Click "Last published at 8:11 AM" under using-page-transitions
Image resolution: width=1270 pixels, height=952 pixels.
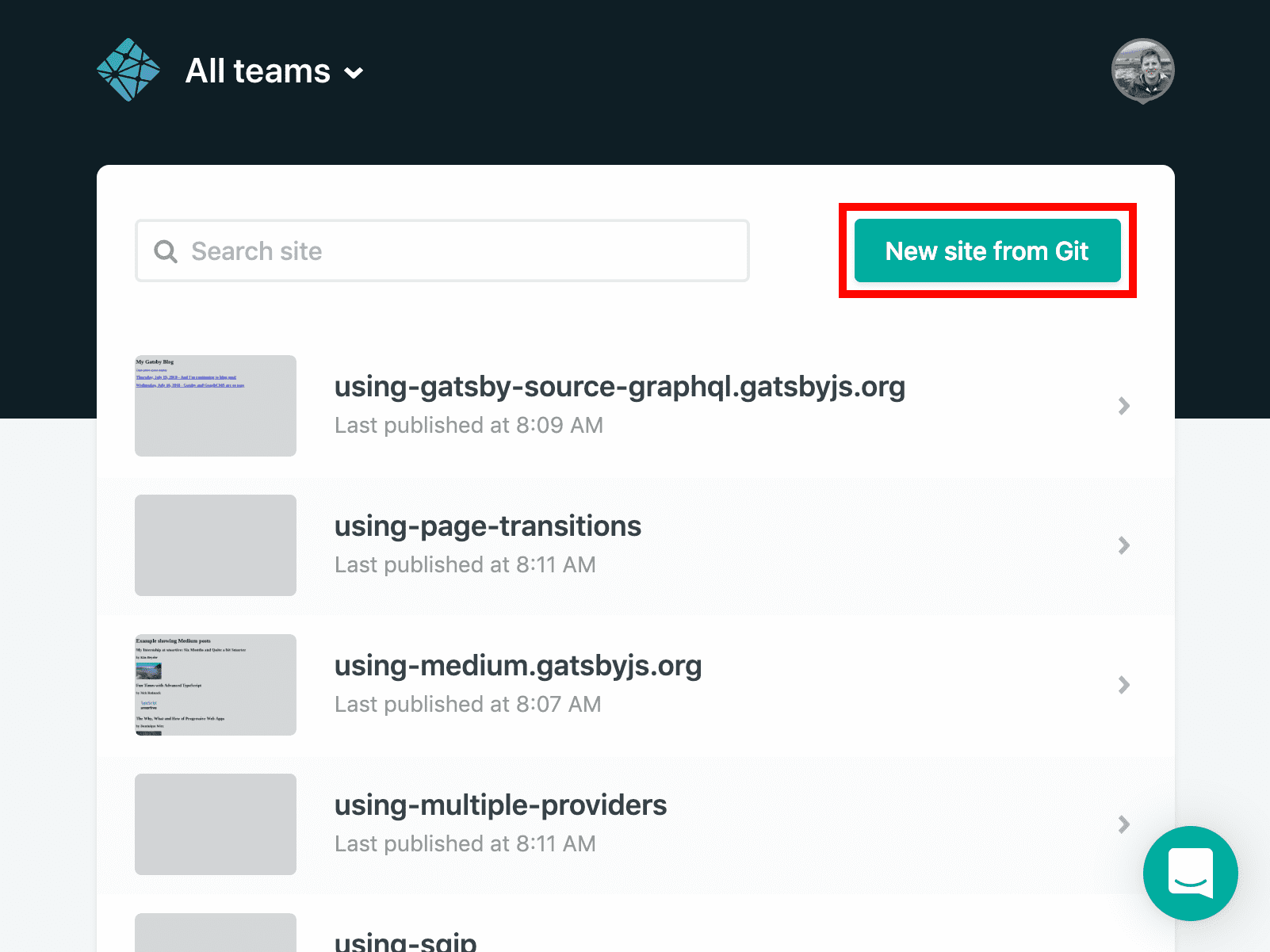(x=465, y=565)
